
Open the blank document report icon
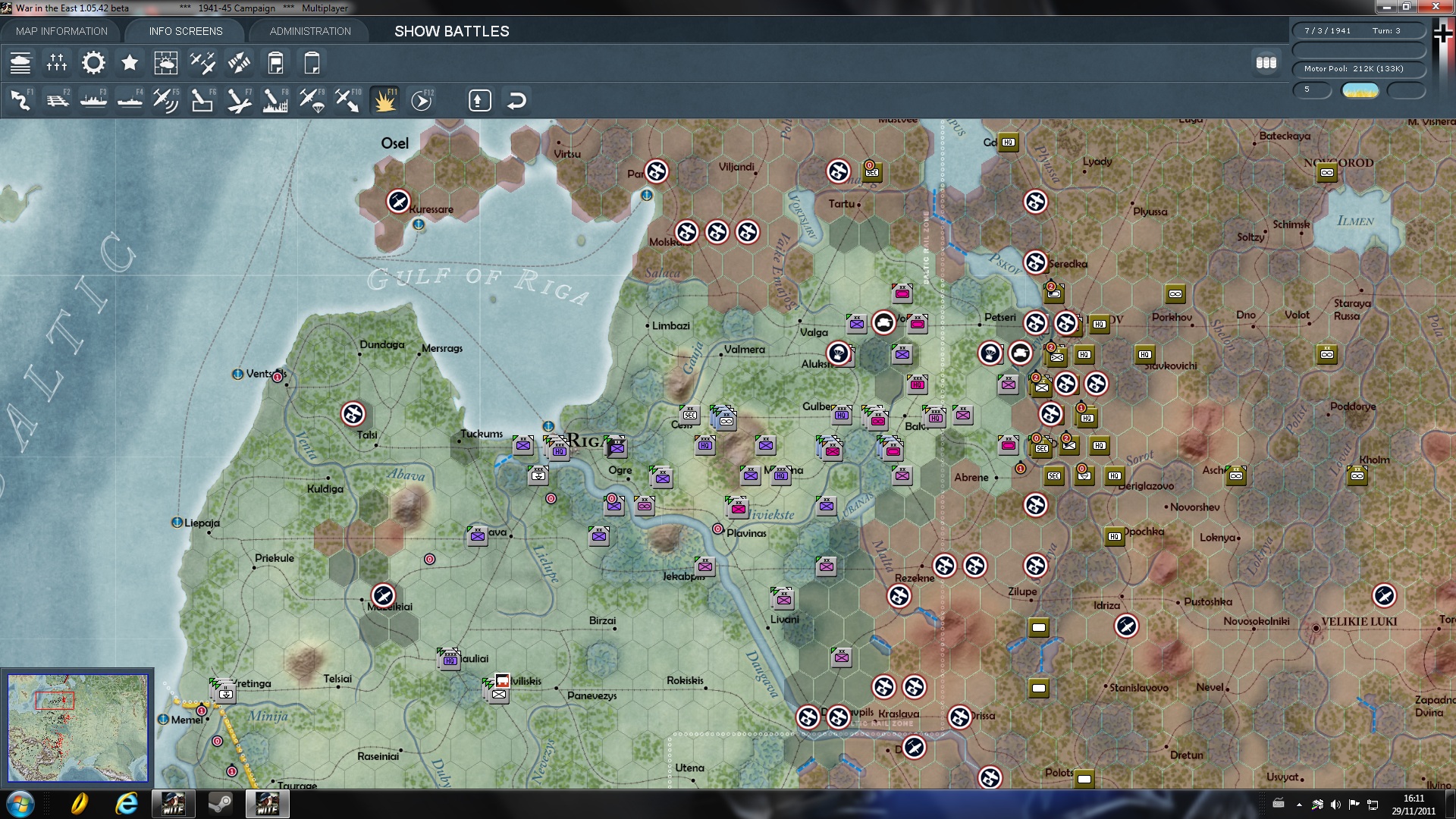pos(312,63)
